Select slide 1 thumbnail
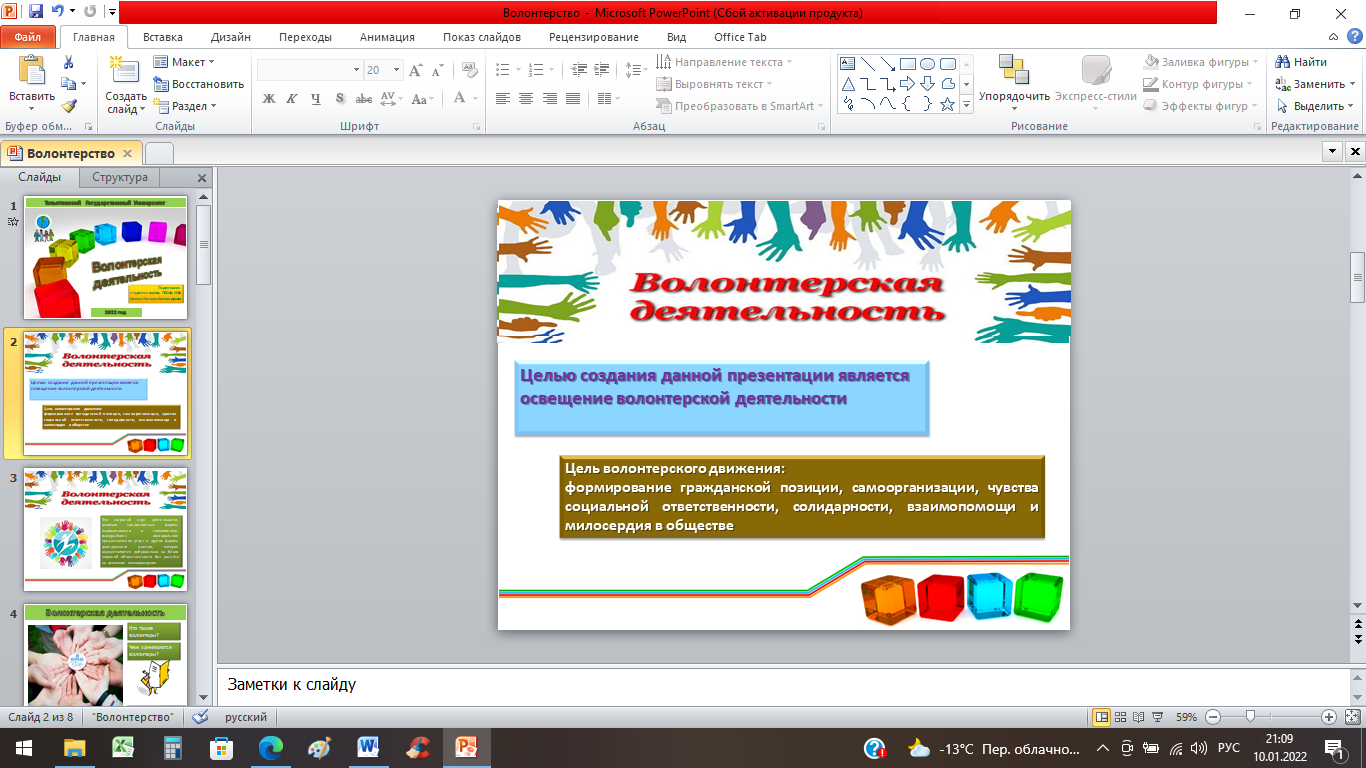1366x768 pixels. pos(105,258)
